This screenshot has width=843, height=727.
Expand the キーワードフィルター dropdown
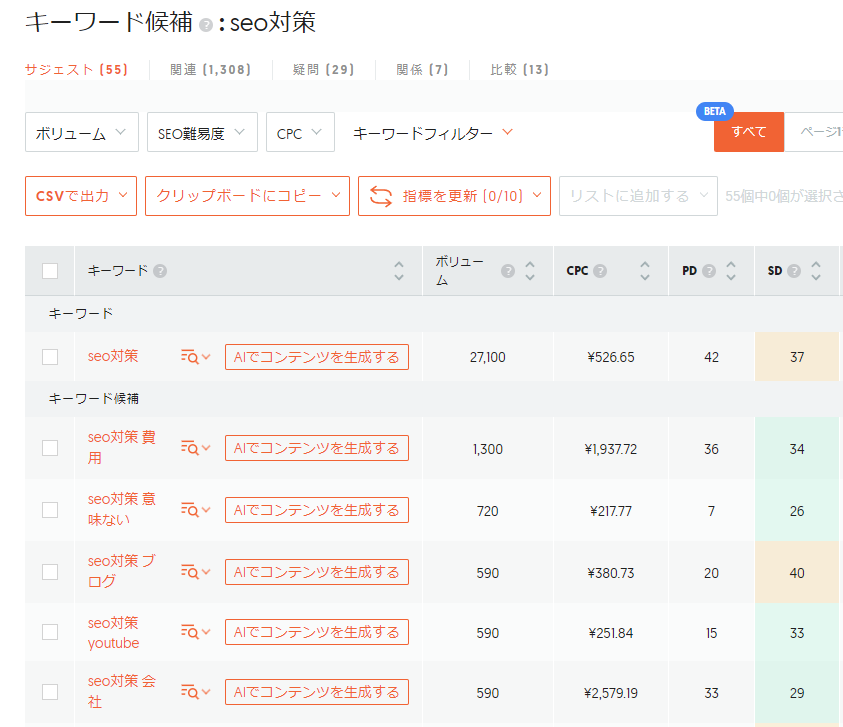coord(433,133)
